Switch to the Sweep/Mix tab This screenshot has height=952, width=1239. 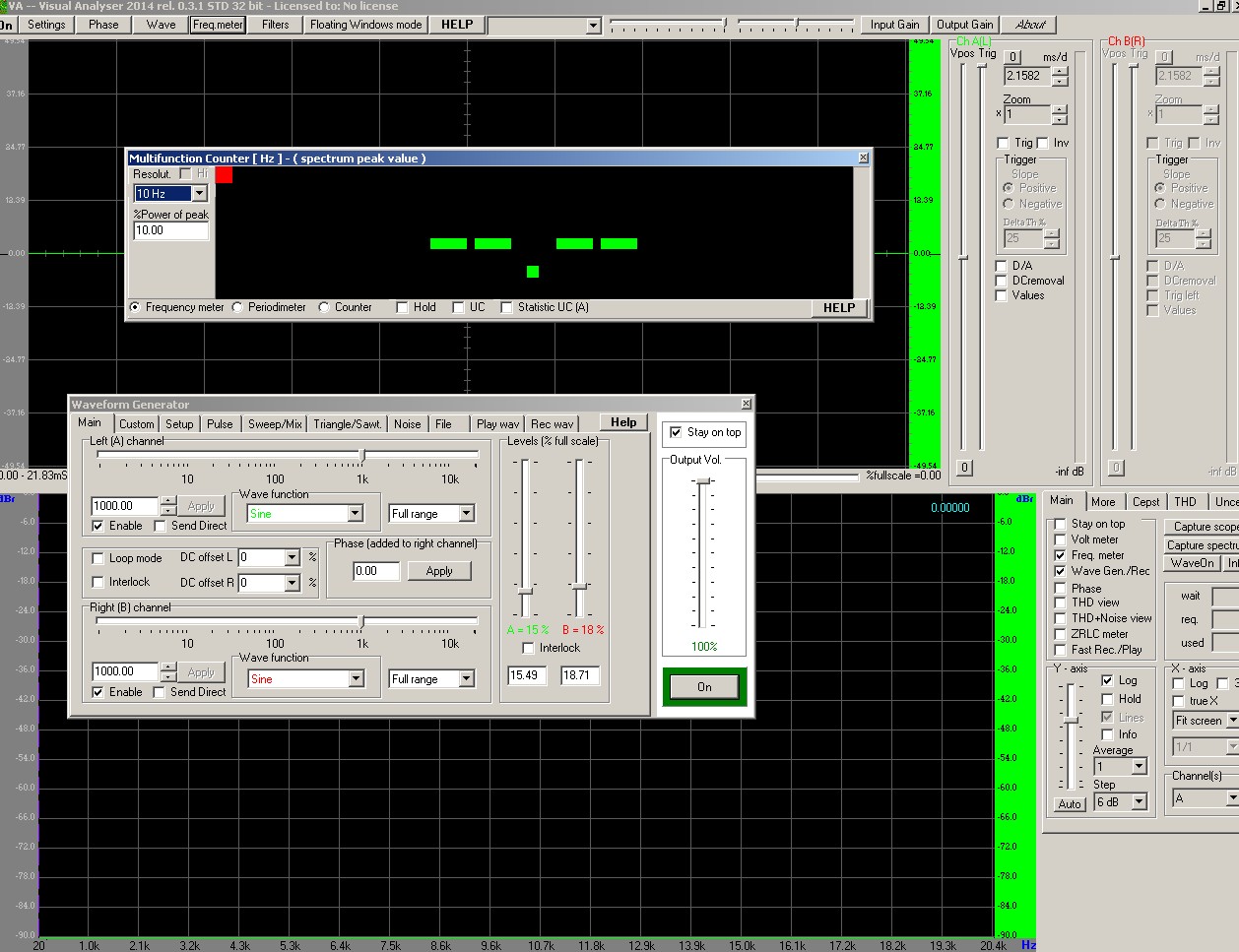click(275, 424)
